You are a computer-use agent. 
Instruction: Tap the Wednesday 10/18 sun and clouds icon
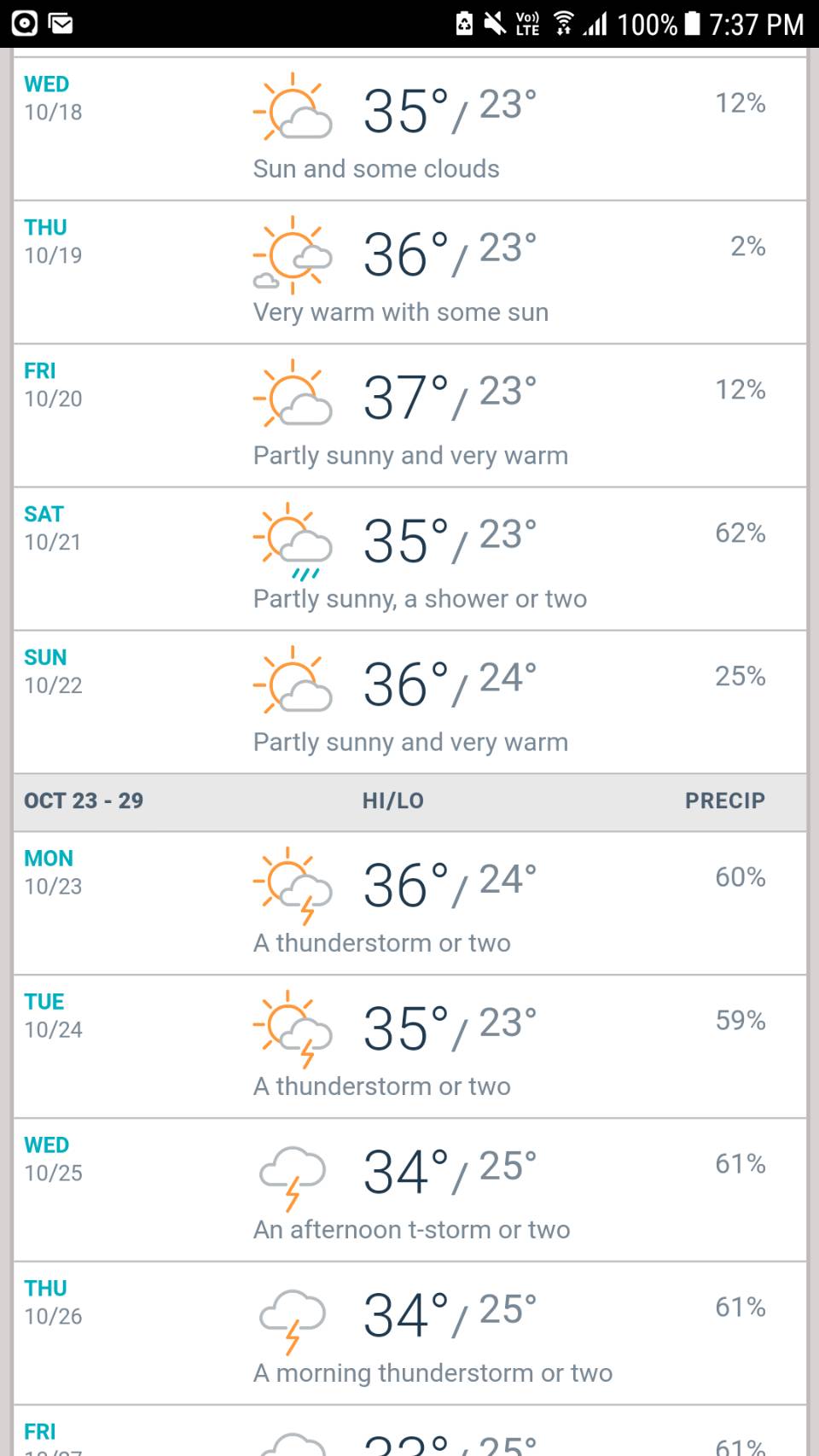point(293,107)
